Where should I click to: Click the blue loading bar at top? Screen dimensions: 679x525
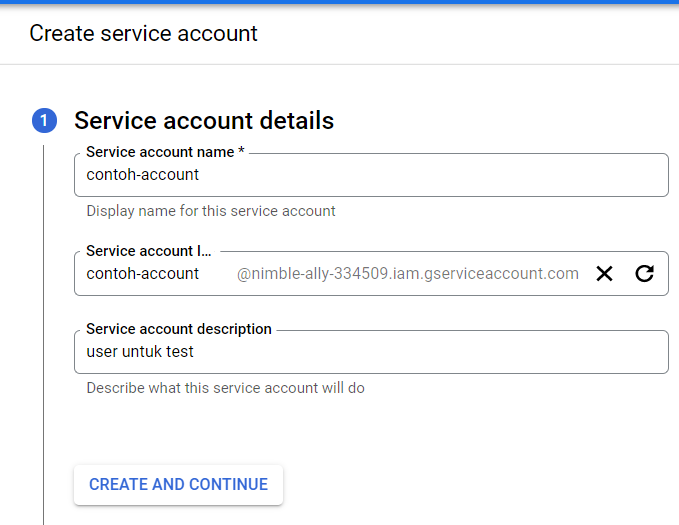[x=340, y=2]
